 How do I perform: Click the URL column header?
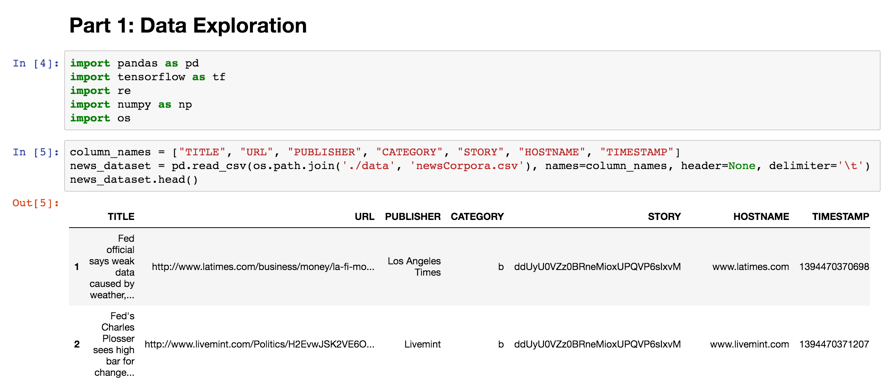coord(365,216)
